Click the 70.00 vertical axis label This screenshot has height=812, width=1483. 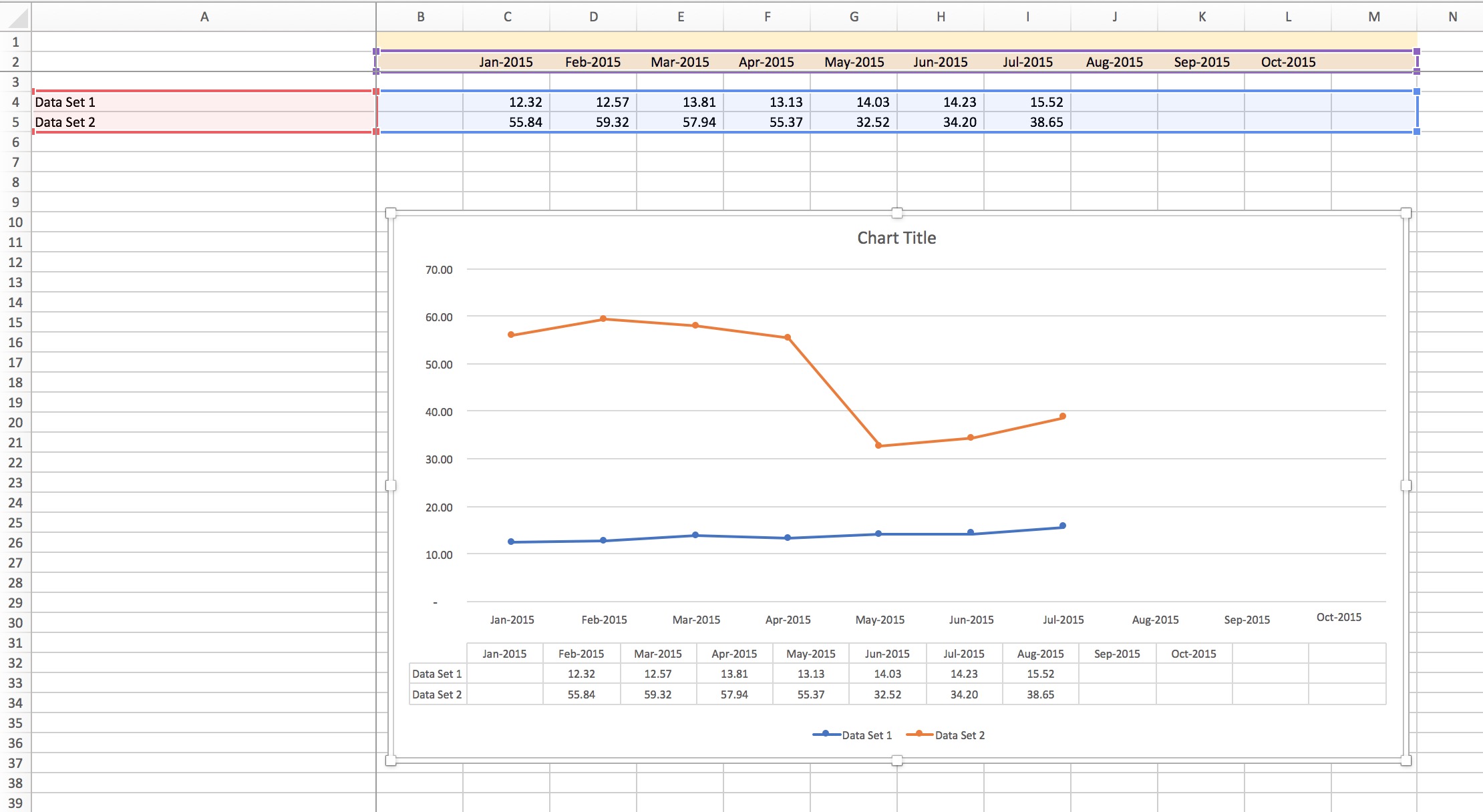click(x=439, y=270)
